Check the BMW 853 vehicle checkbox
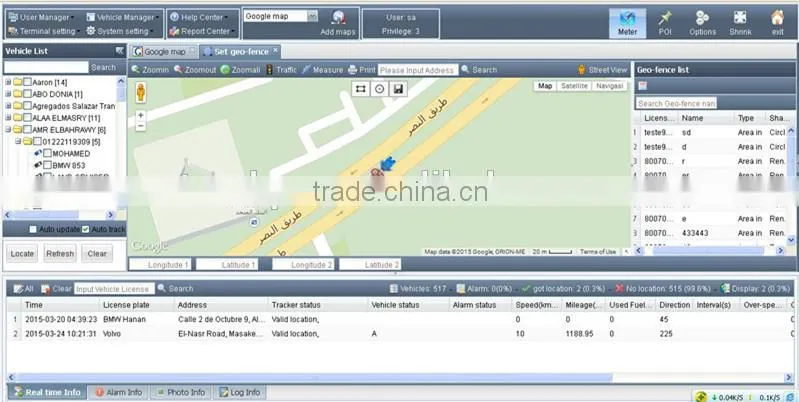Screen dimensions: 799x402 [x=47, y=165]
